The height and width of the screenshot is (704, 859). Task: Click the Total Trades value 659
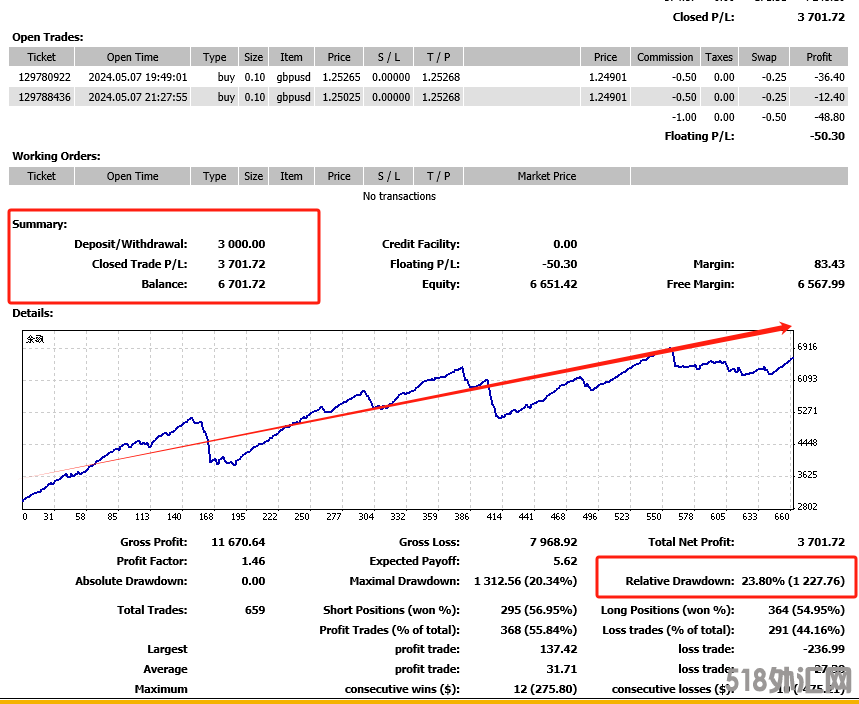click(x=255, y=610)
